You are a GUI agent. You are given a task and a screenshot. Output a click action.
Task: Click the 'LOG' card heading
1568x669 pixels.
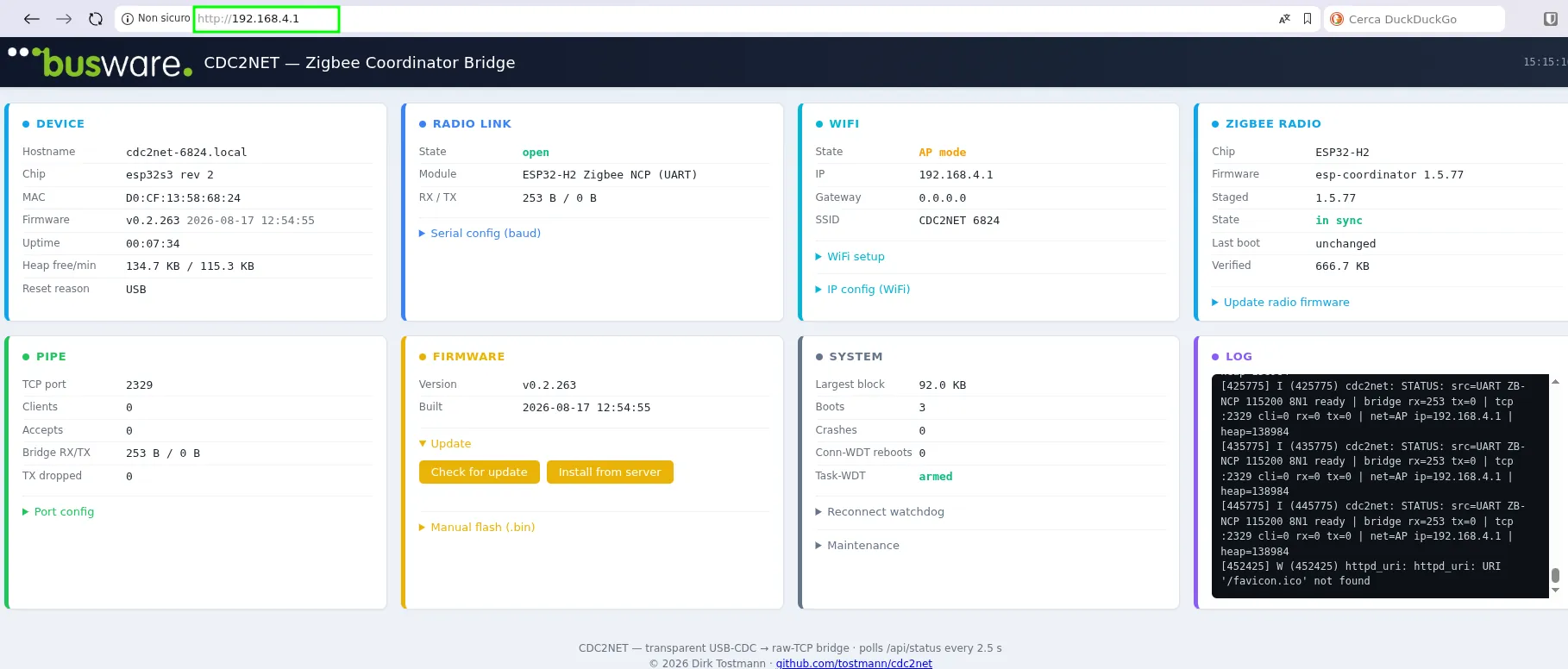[1239, 356]
